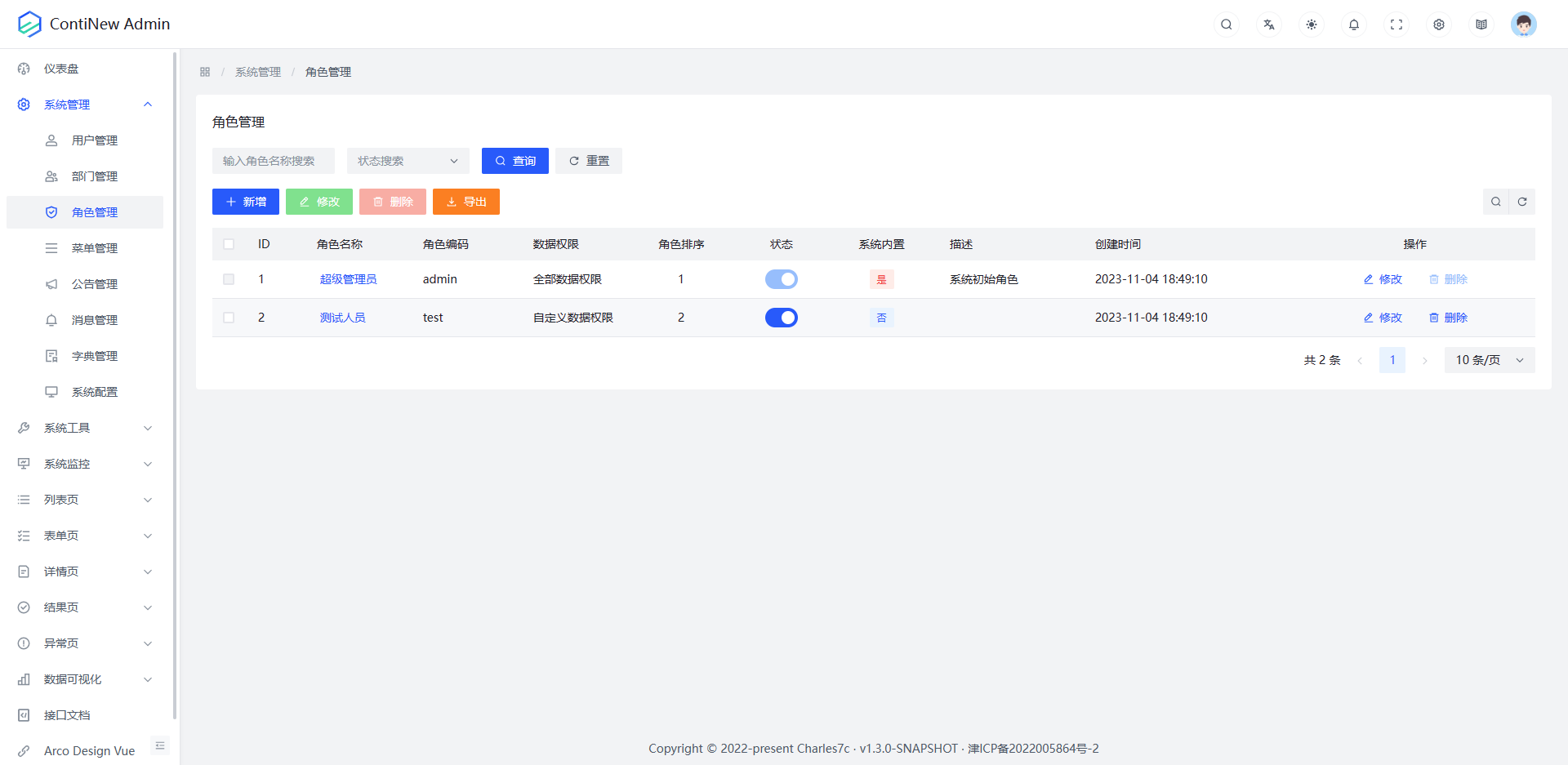Open the table search magnifier icon

tap(1496, 201)
